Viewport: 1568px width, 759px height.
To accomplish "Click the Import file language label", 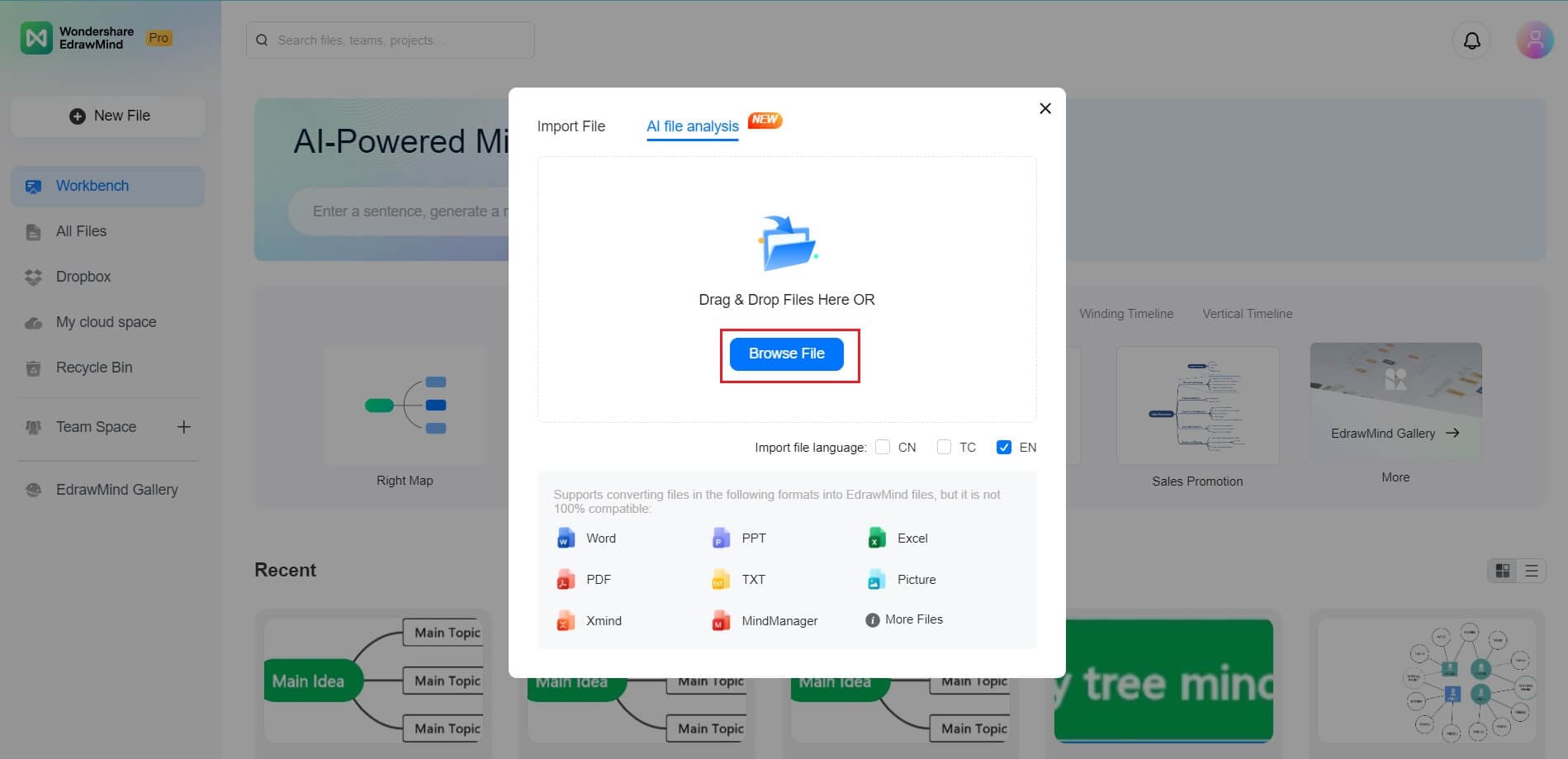I will [811, 448].
